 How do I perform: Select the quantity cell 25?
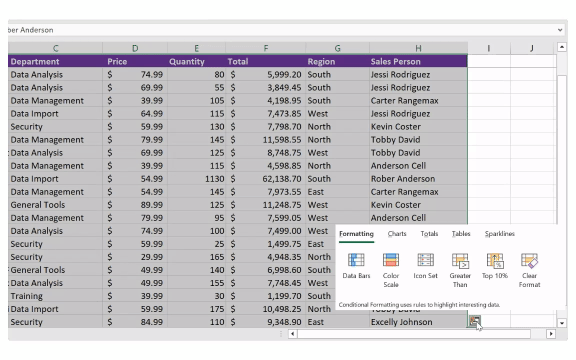pyautogui.click(x=196, y=244)
